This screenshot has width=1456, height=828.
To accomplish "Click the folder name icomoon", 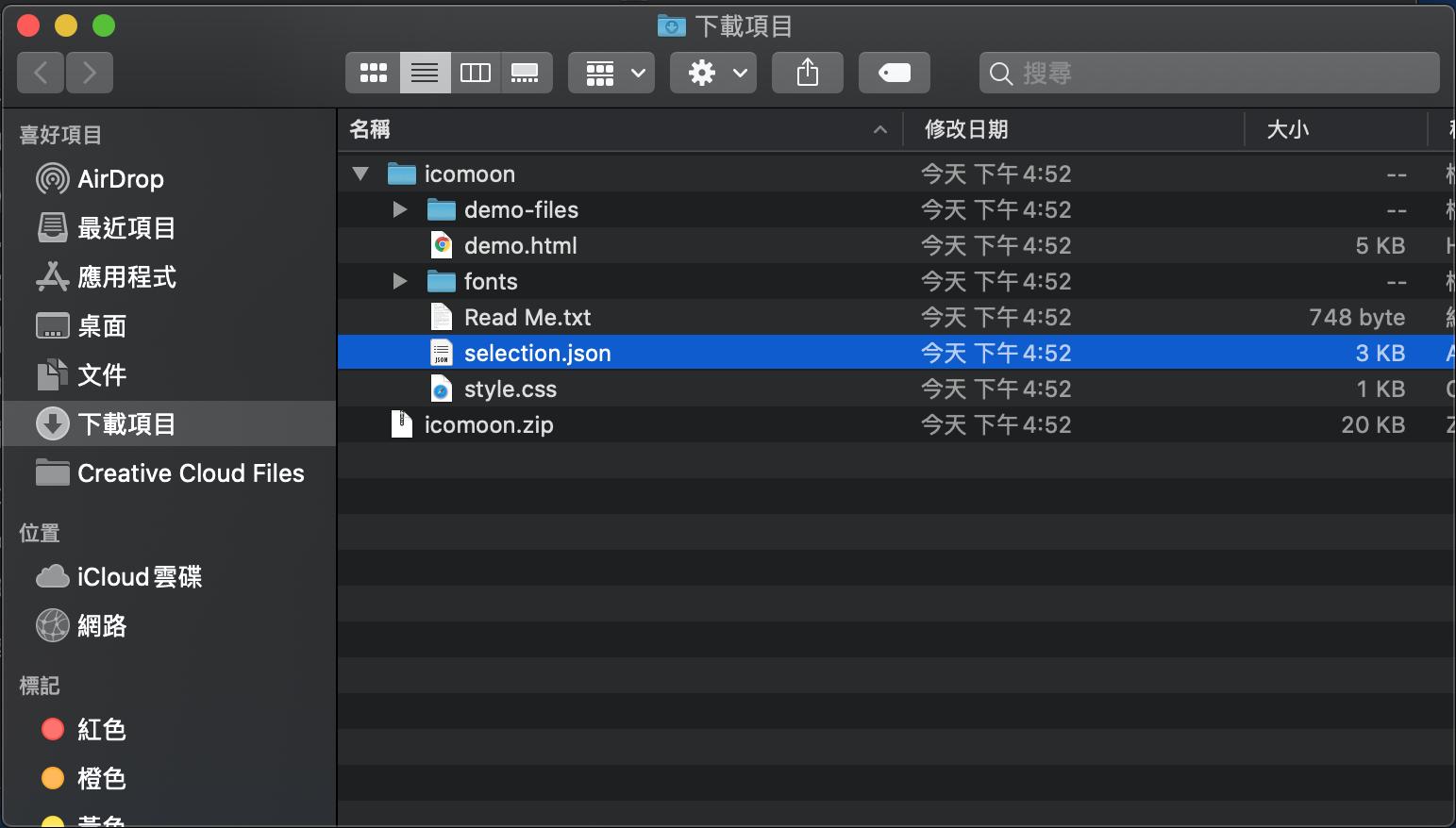I will click(x=470, y=174).
